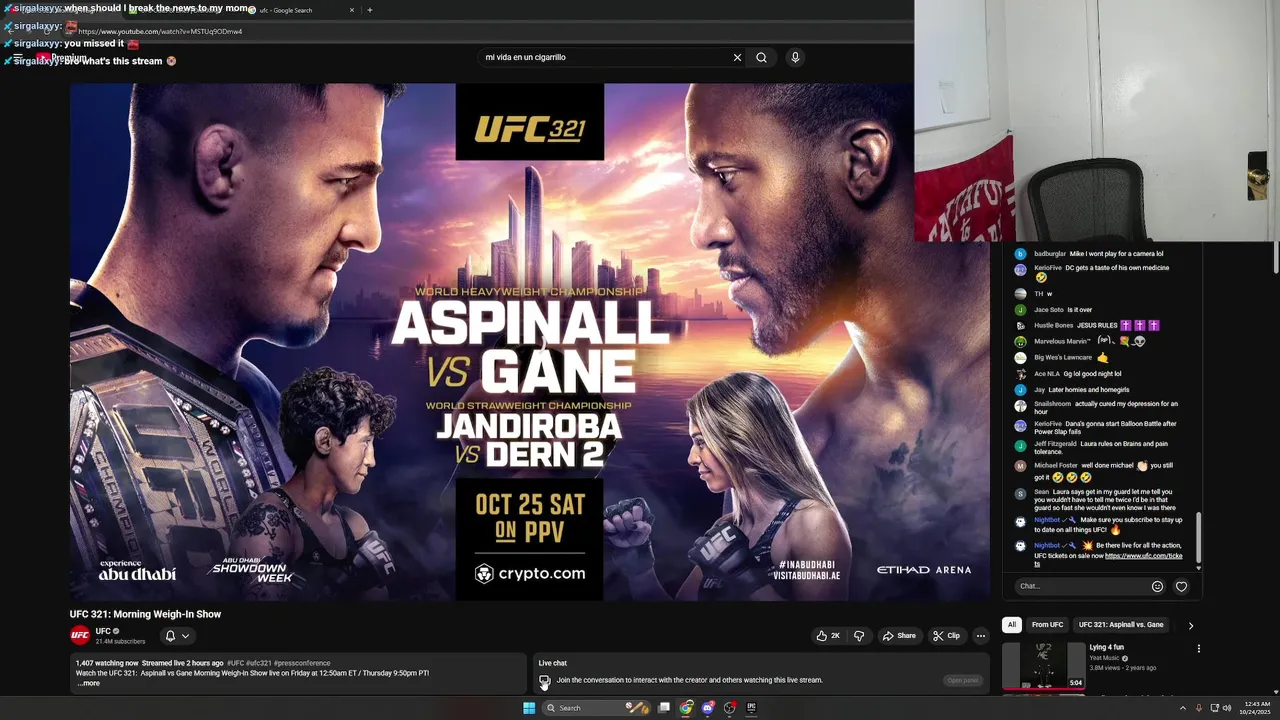
Task: Dislike the video with thumbs down
Action: point(858,636)
